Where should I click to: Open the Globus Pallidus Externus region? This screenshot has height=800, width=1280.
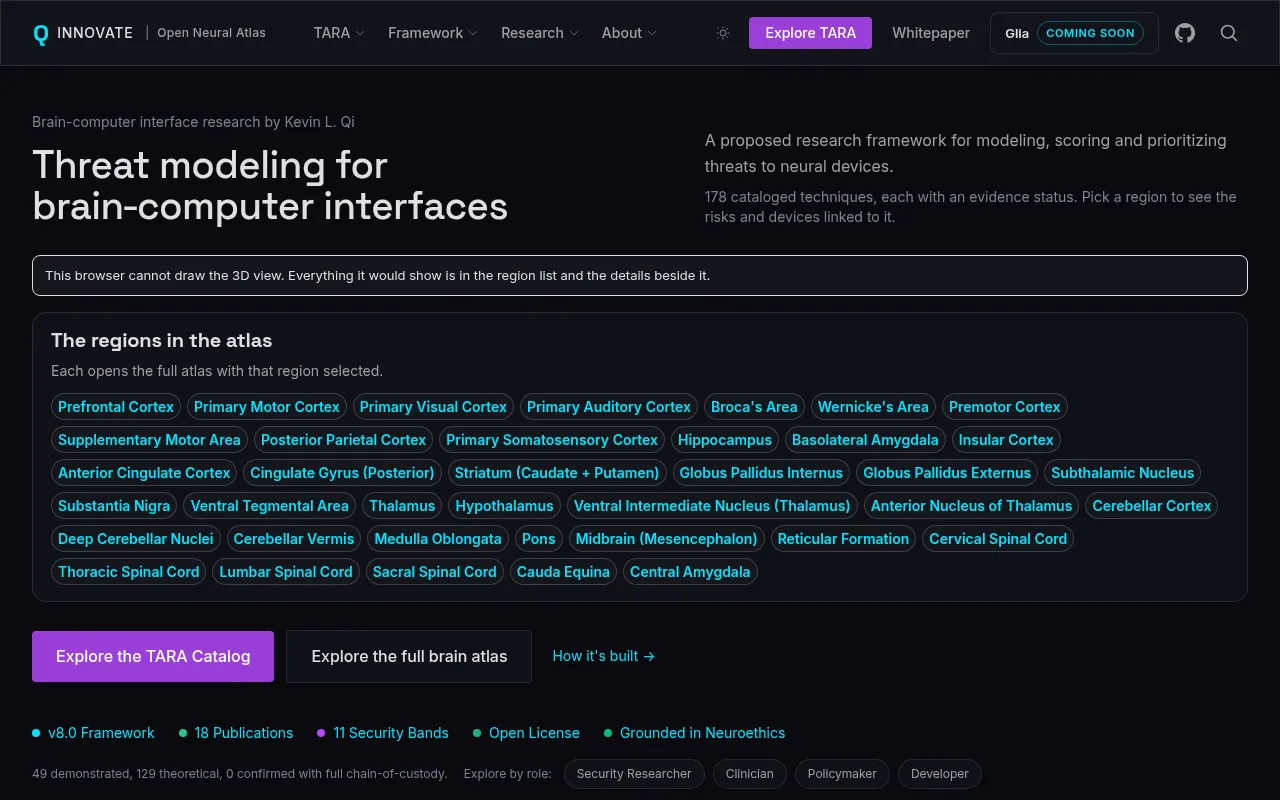(x=947, y=473)
